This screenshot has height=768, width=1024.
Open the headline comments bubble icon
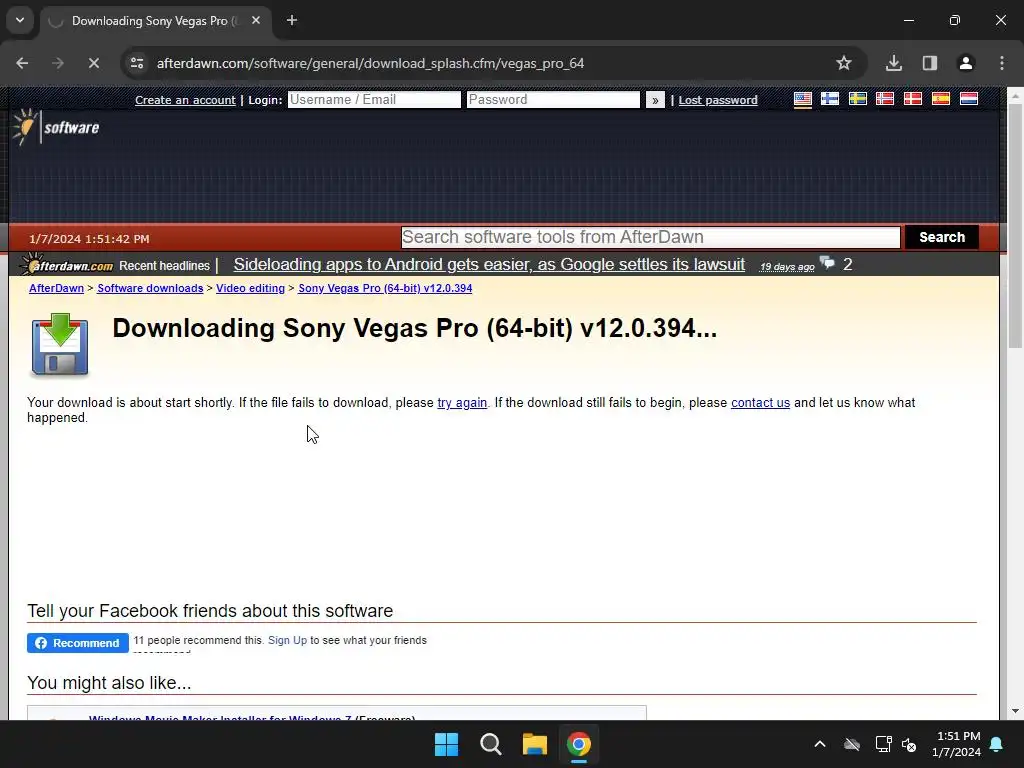click(827, 263)
